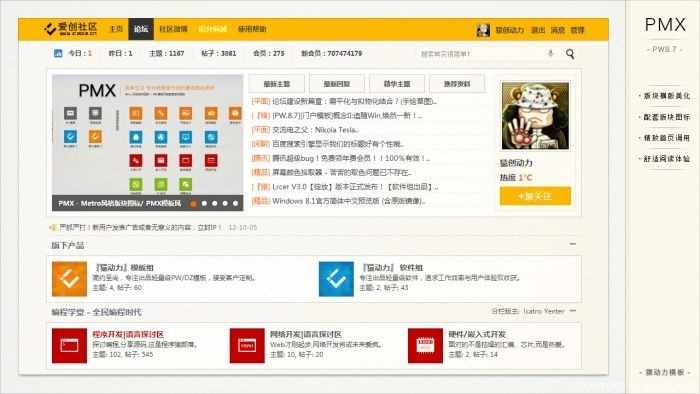Click the username link beside header avatar
Viewport: 700px width, 394px height.
[x=509, y=30]
